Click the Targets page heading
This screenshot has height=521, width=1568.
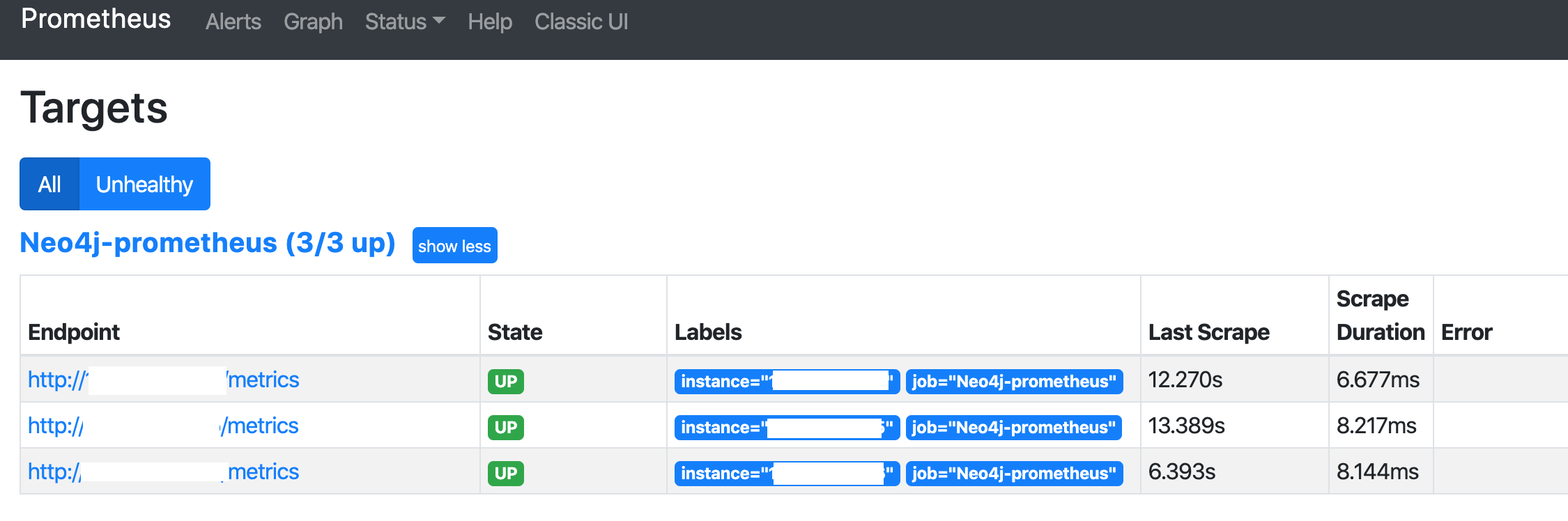(x=94, y=109)
